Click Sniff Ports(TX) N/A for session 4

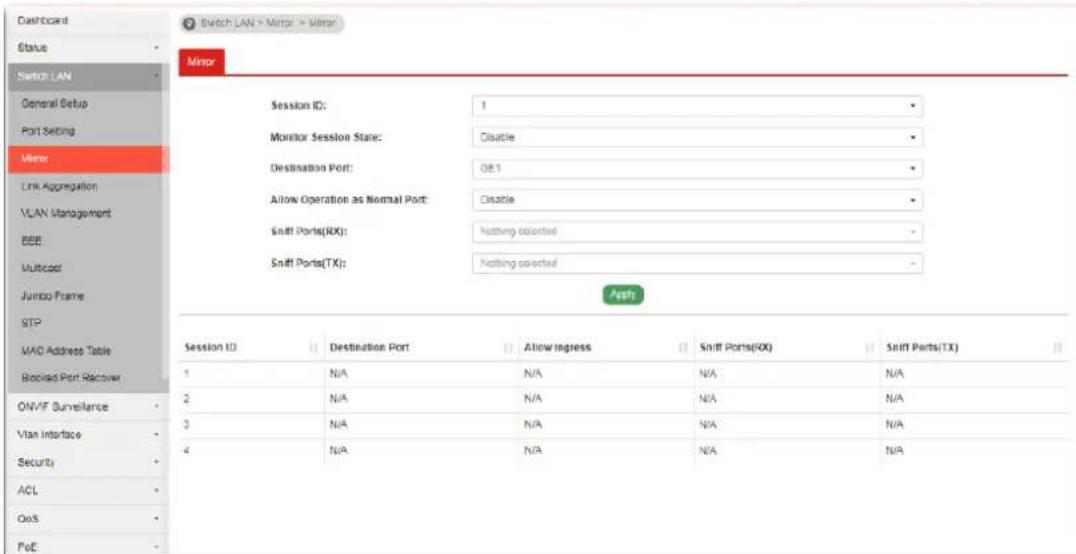(893, 451)
